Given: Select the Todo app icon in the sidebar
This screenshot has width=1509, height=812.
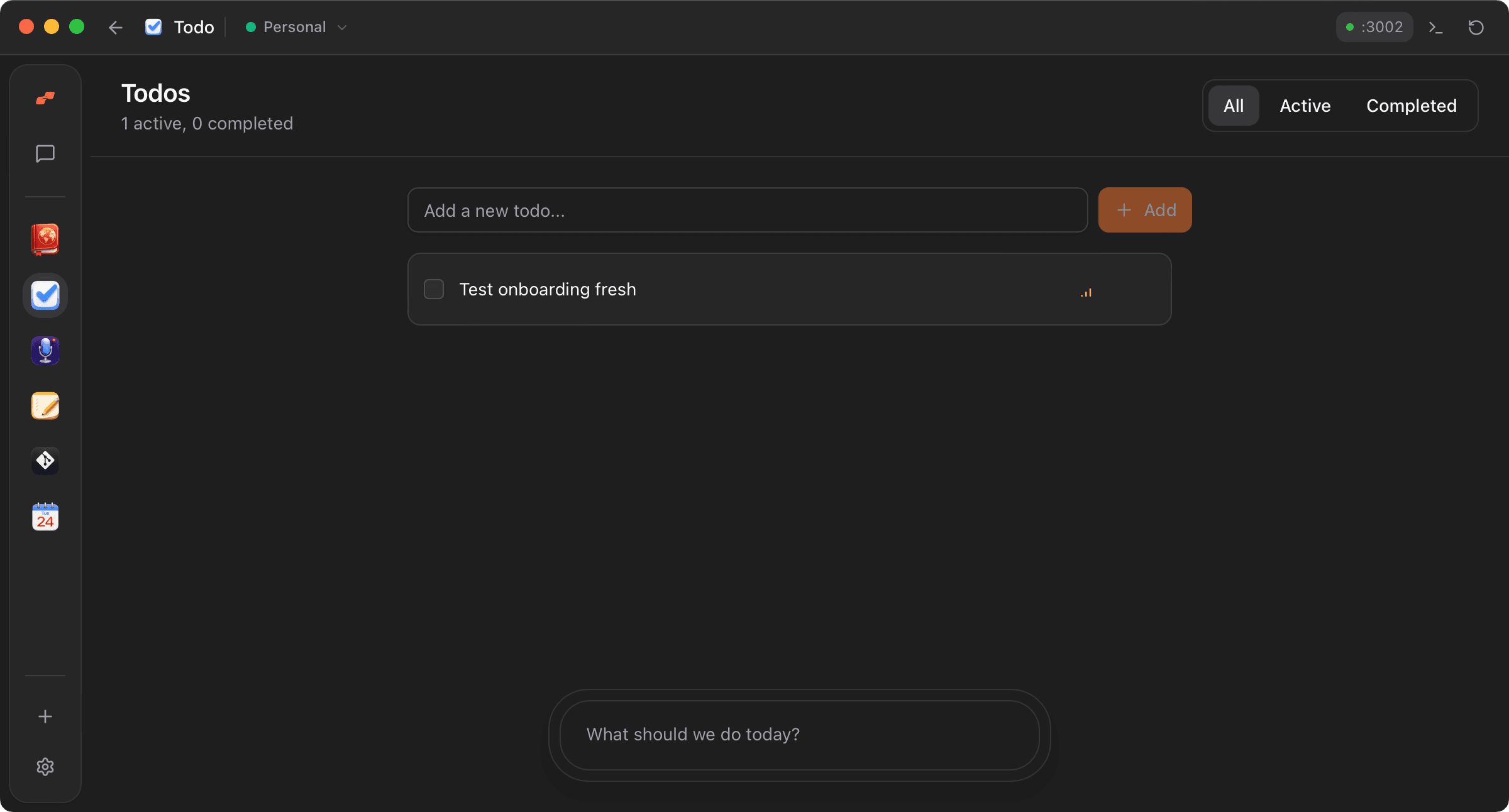Looking at the screenshot, I should 45,295.
